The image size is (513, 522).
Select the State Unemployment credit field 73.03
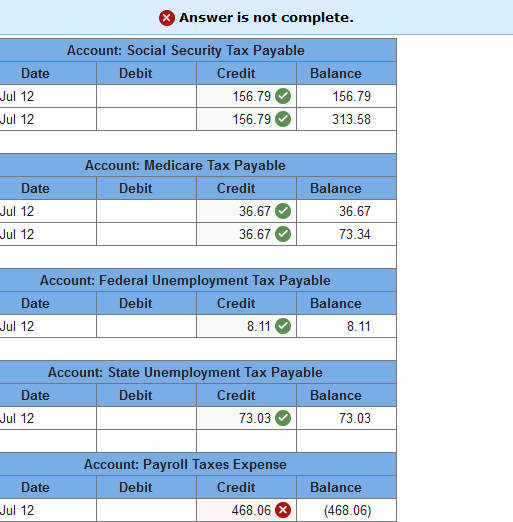pyautogui.click(x=246, y=418)
